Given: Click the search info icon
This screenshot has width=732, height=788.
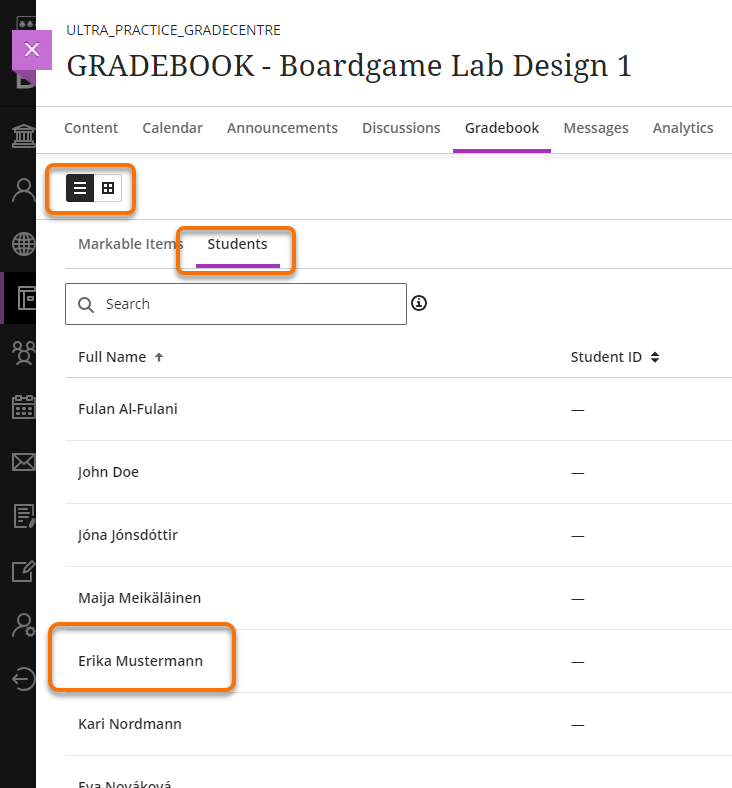Looking at the screenshot, I should tap(419, 303).
